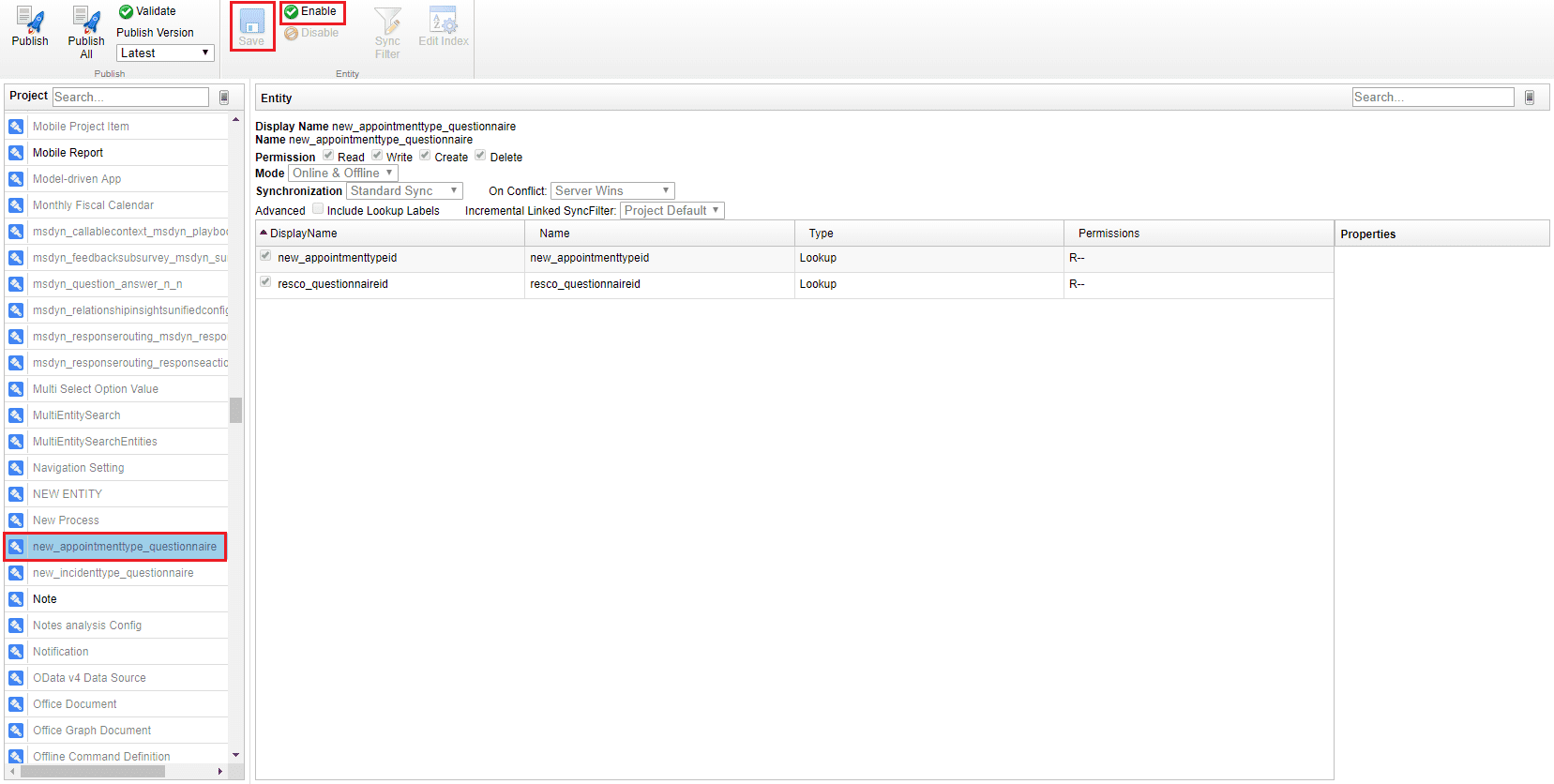
Task: Open the Mode Online & Offline dropdown
Action: [342, 173]
